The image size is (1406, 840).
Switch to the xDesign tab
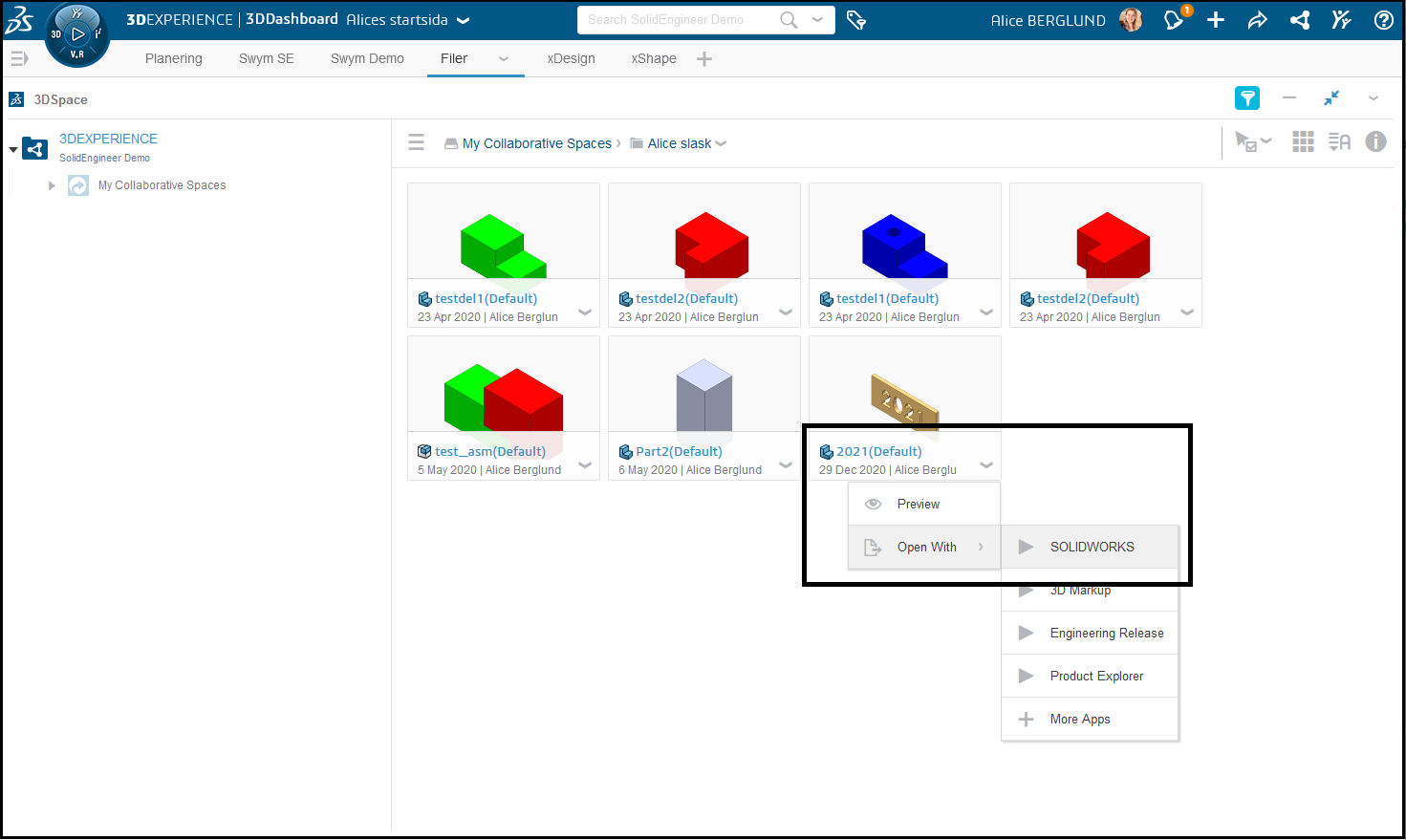pos(571,58)
